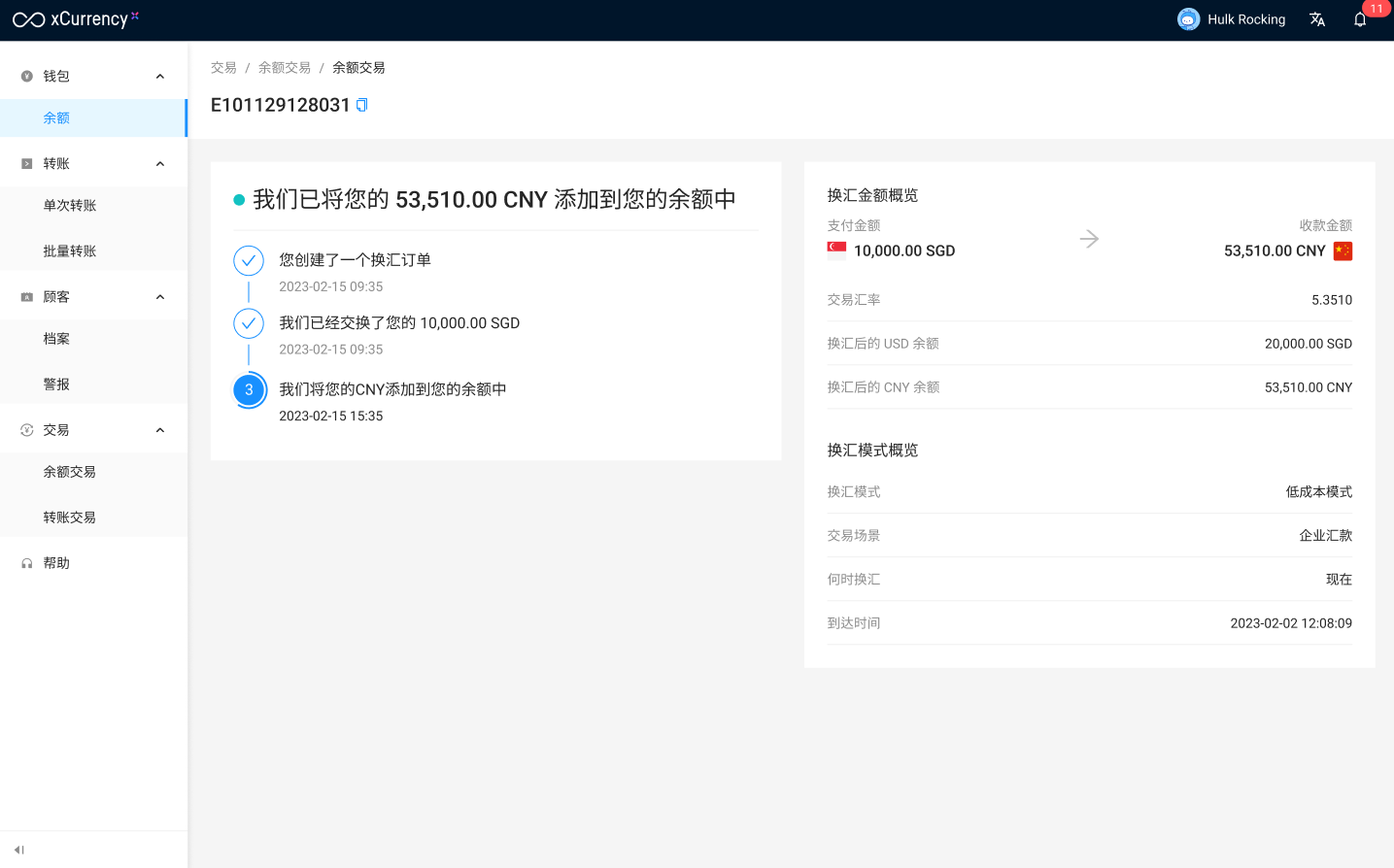Select 余额 in the sidebar
This screenshot has width=1394, height=868.
(x=93, y=118)
